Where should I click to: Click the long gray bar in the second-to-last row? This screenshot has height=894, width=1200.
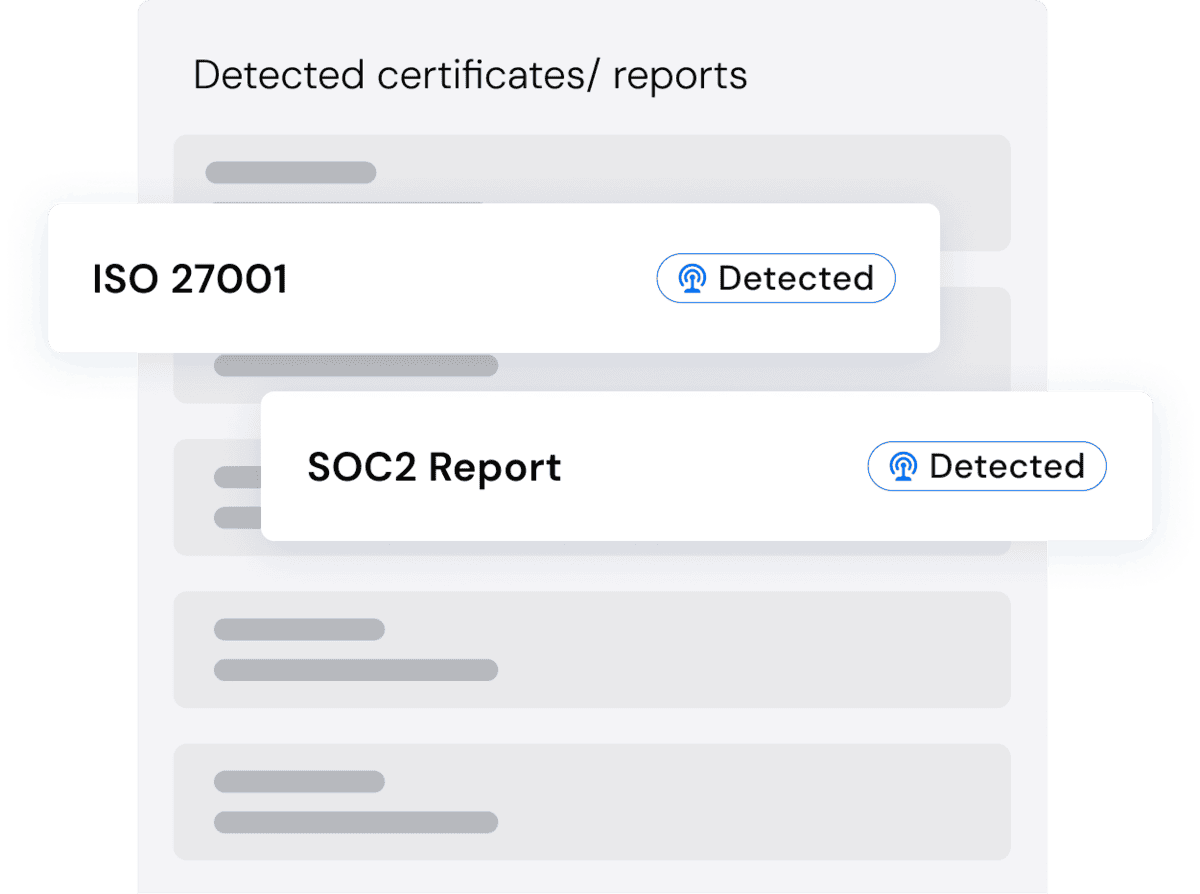pos(355,670)
